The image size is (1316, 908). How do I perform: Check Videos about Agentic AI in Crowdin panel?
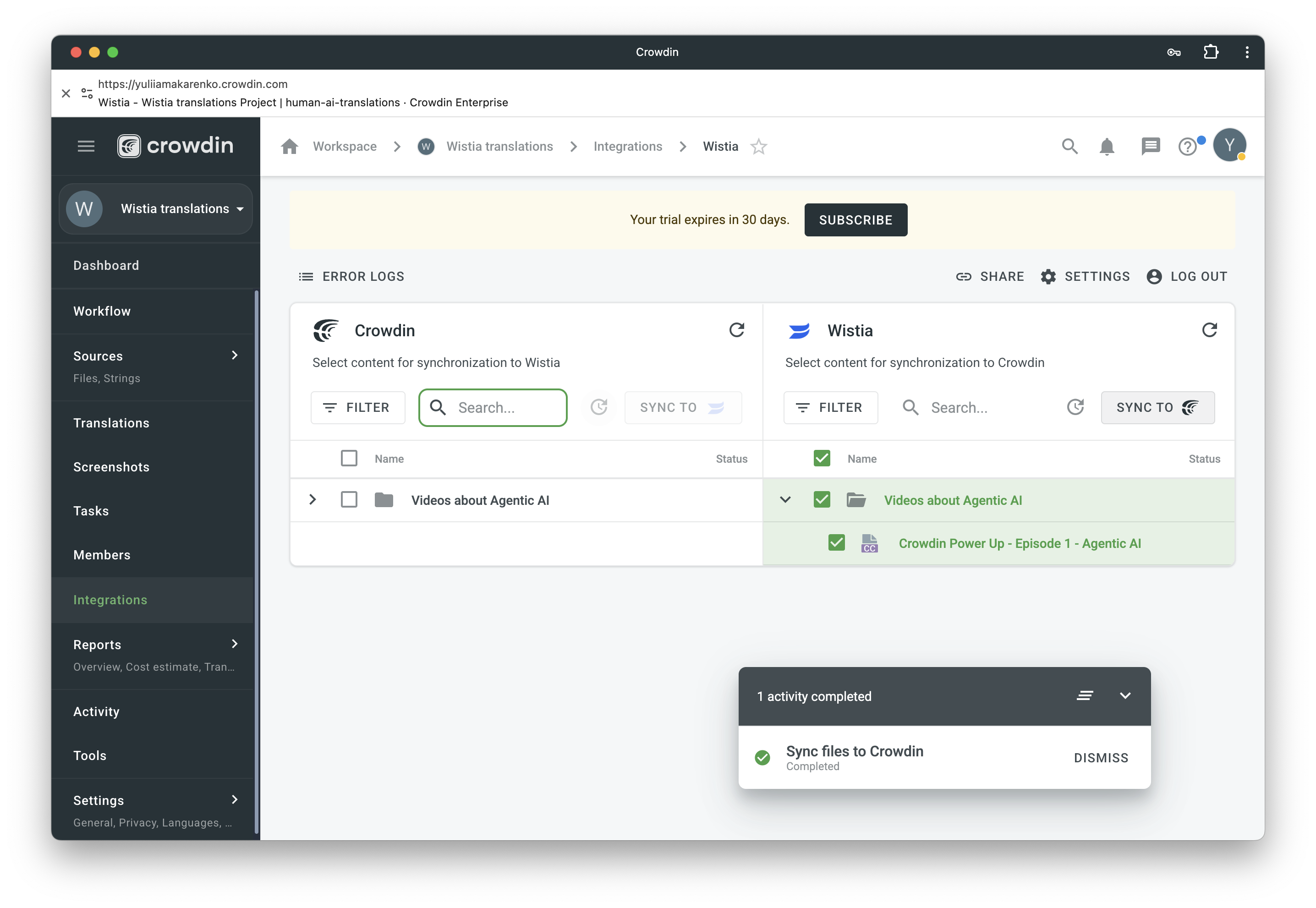[349, 500]
